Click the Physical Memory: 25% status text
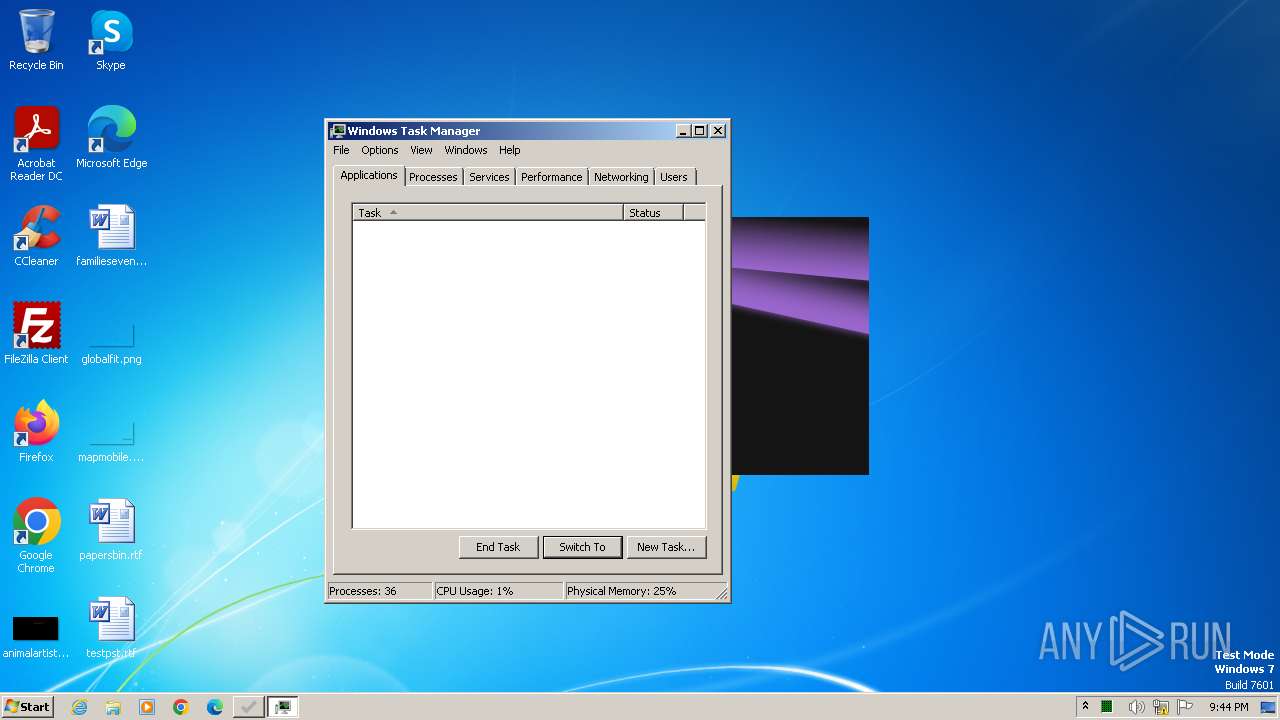The width and height of the screenshot is (1280, 720). [x=621, y=591]
